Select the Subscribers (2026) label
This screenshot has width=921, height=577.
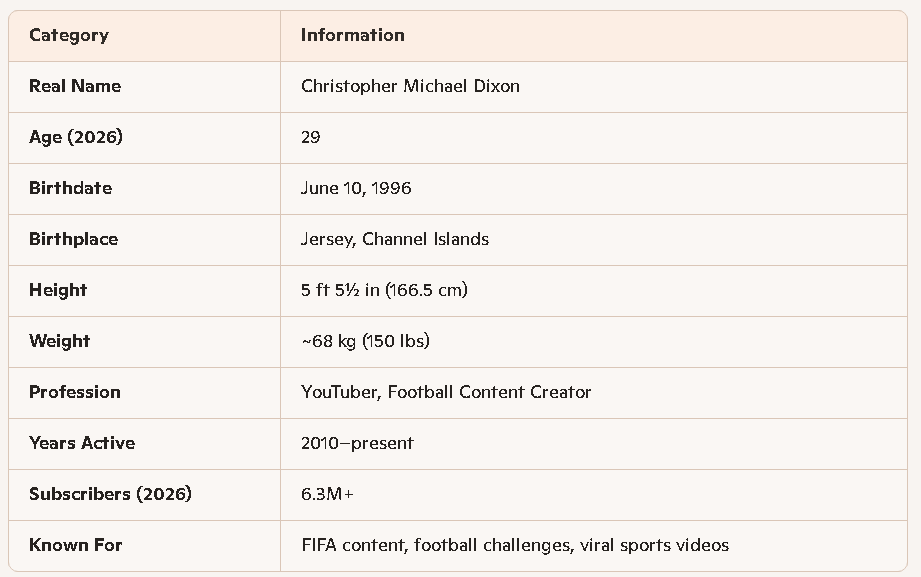pyautogui.click(x=110, y=494)
